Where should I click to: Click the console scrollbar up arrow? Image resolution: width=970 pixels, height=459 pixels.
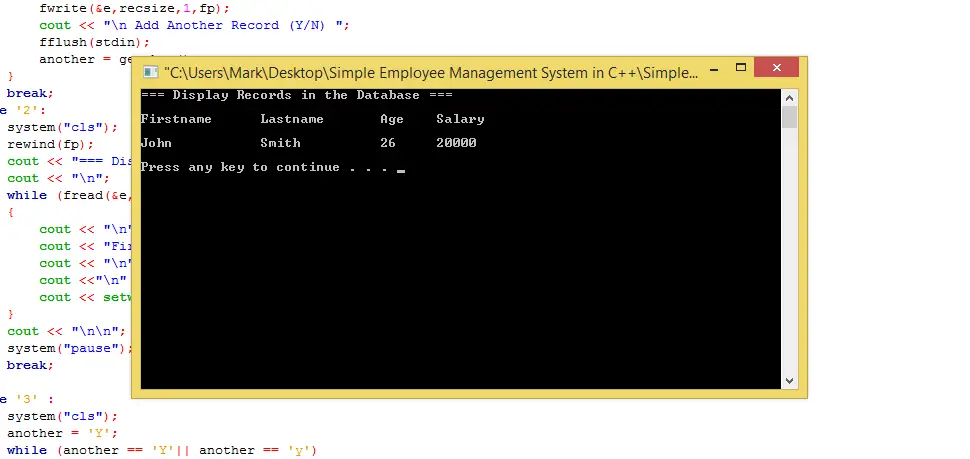789,97
